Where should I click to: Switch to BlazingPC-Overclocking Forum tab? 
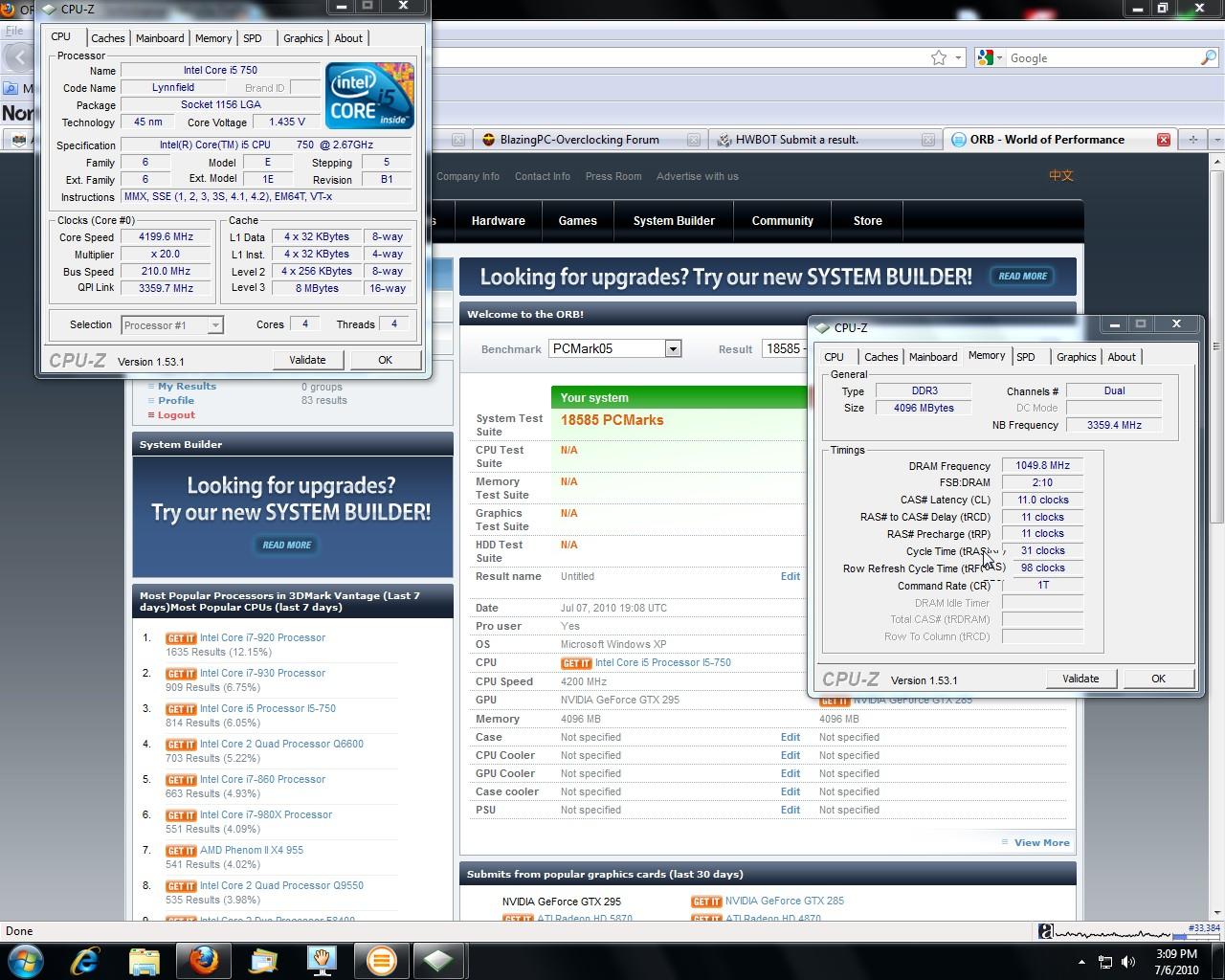click(580, 140)
